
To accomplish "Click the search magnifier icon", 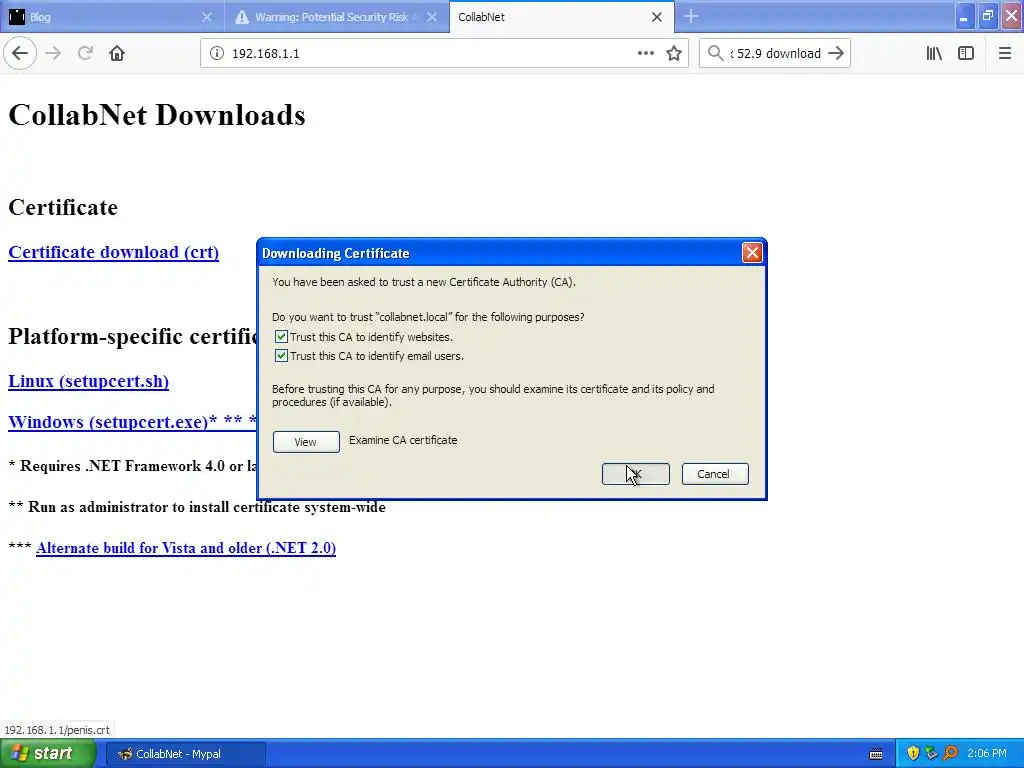I will [x=716, y=54].
